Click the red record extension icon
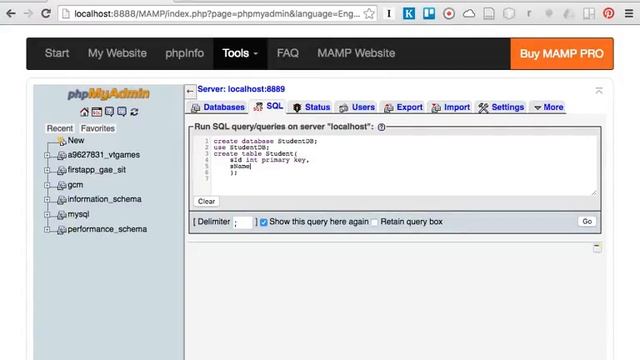Image resolution: width=640 pixels, height=360 pixels. coord(449,13)
